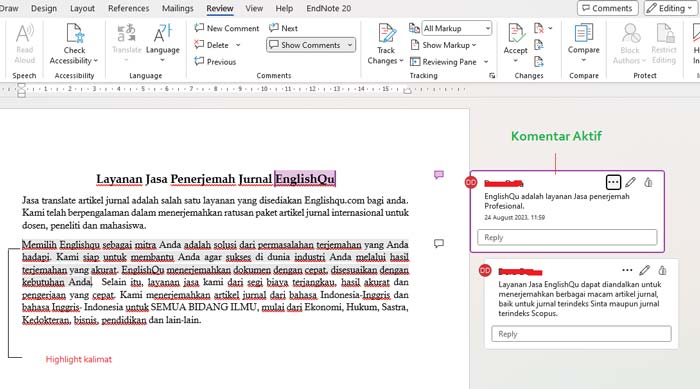Open the All Markup combo box

pos(456,28)
